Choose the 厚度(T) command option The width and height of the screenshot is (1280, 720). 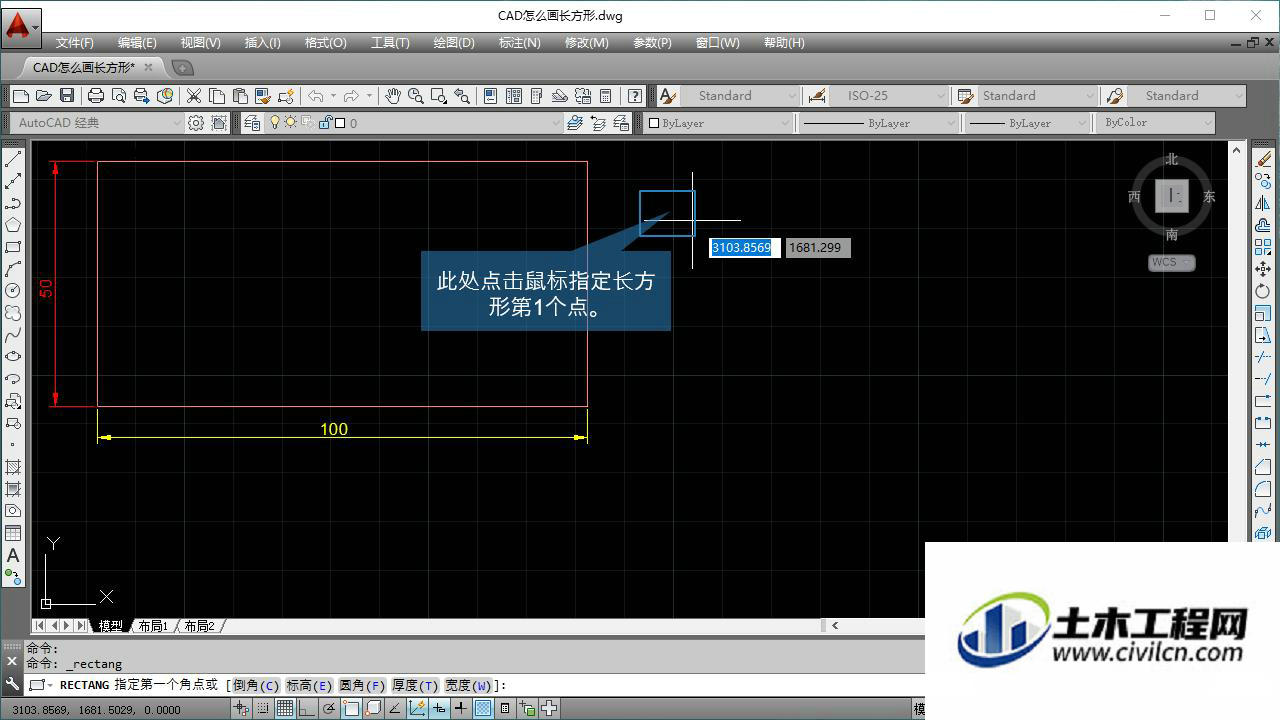(x=415, y=685)
